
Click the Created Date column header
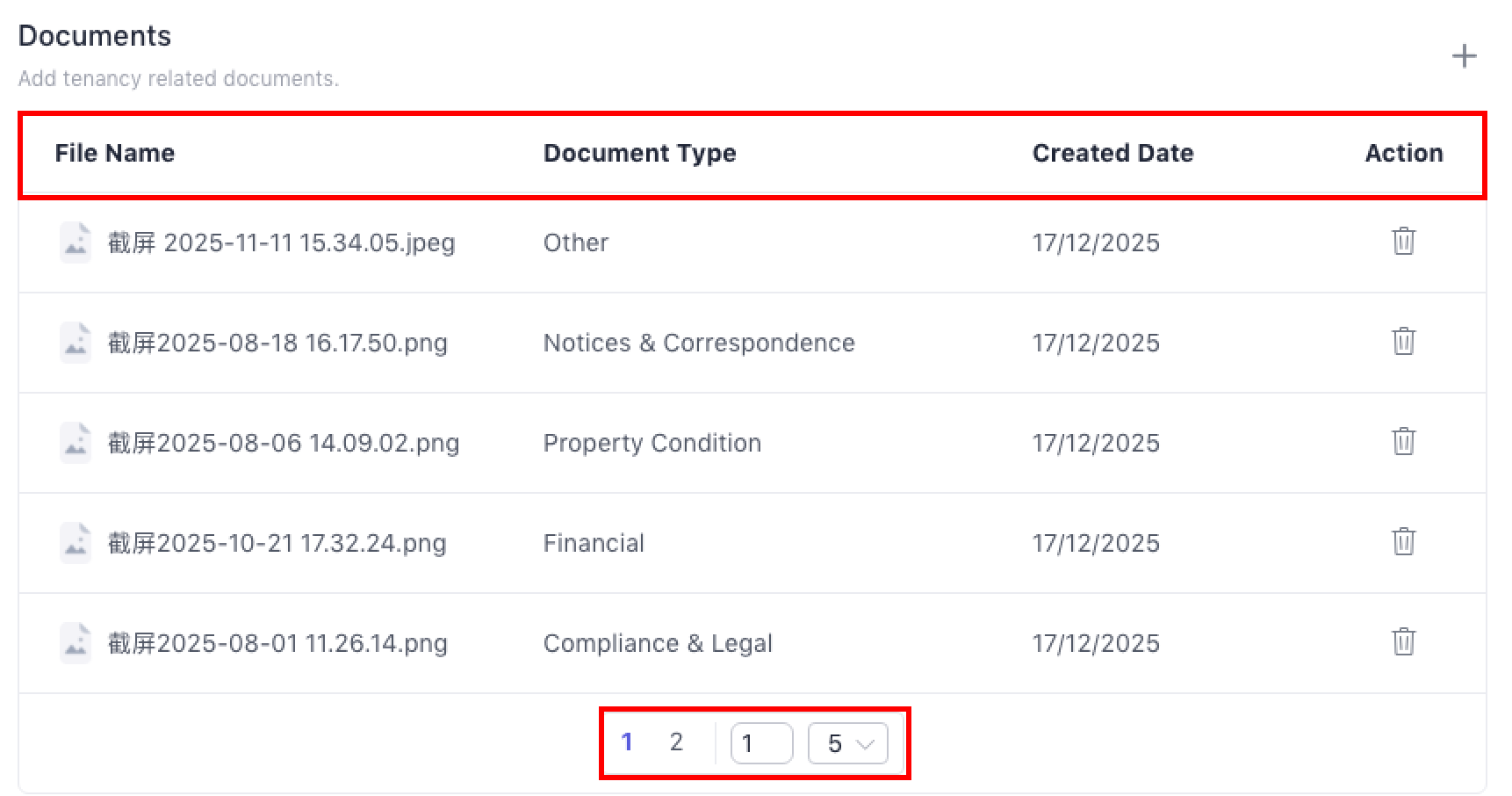[1112, 153]
